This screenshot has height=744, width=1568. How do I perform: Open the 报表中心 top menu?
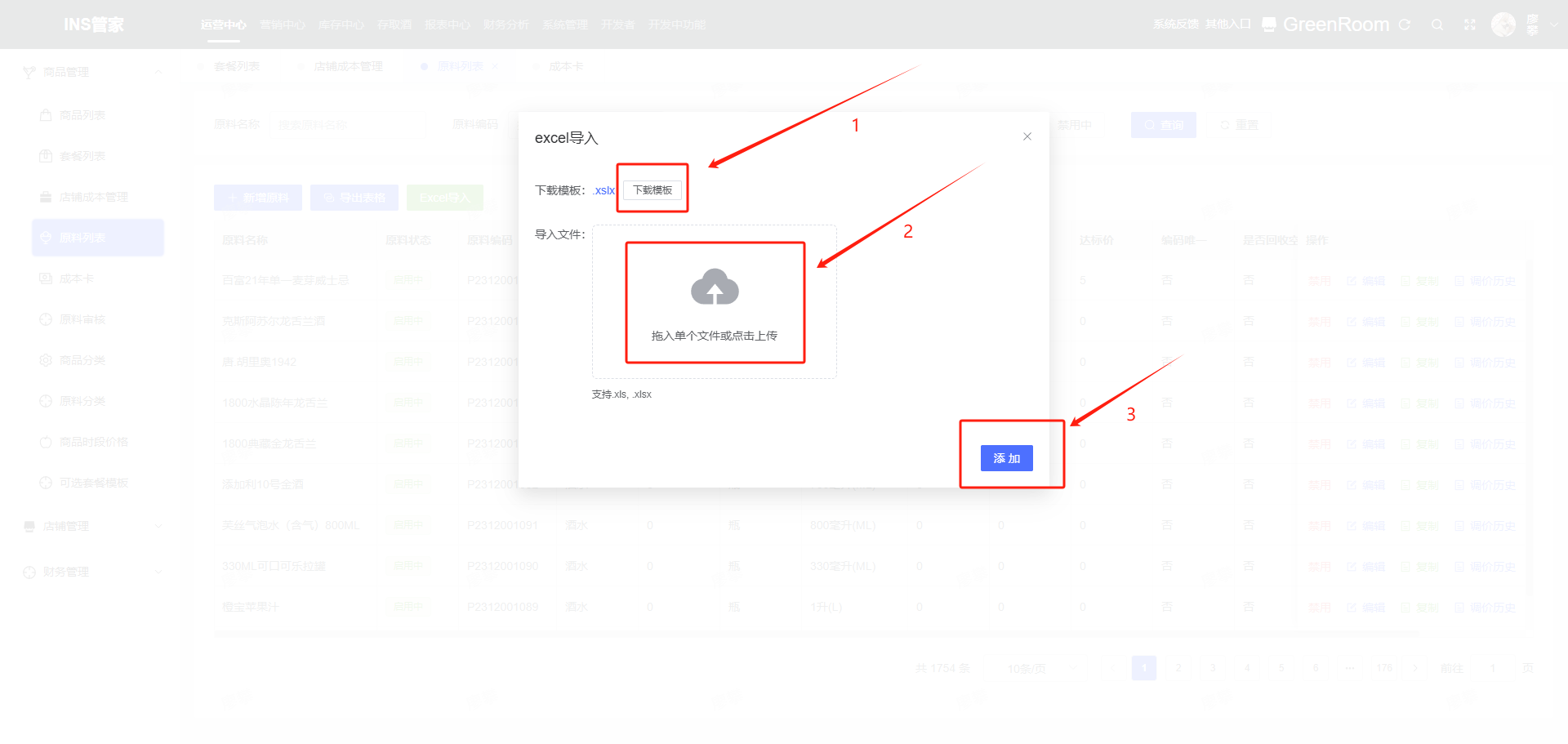pyautogui.click(x=448, y=25)
